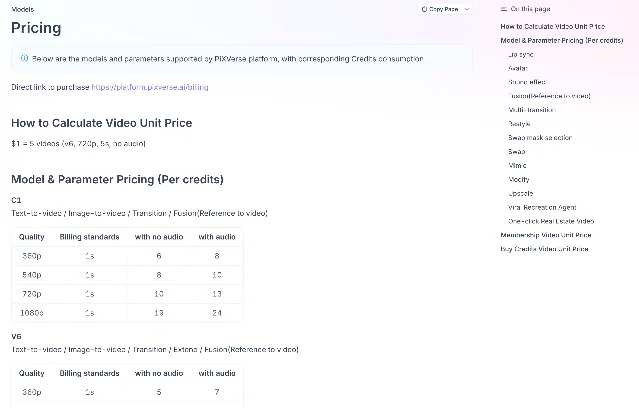Click the C1 model label
Screen dimensions: 639x408
pos(16,200)
